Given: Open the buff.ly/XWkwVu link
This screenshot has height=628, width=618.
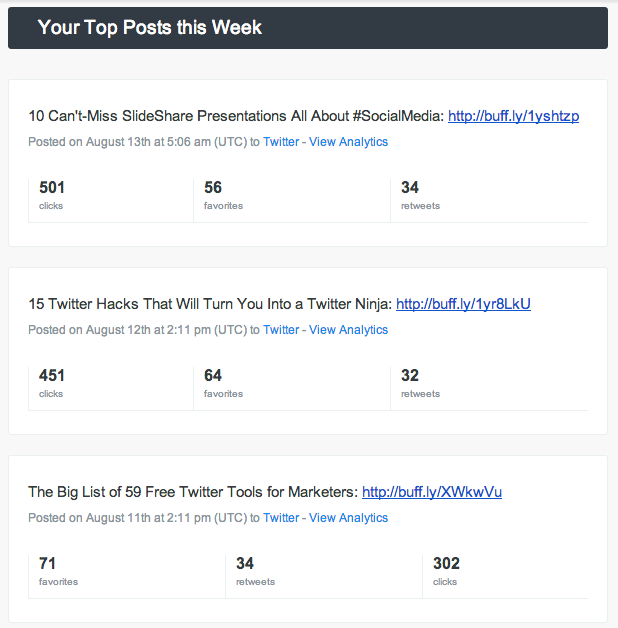Looking at the screenshot, I should [x=432, y=492].
